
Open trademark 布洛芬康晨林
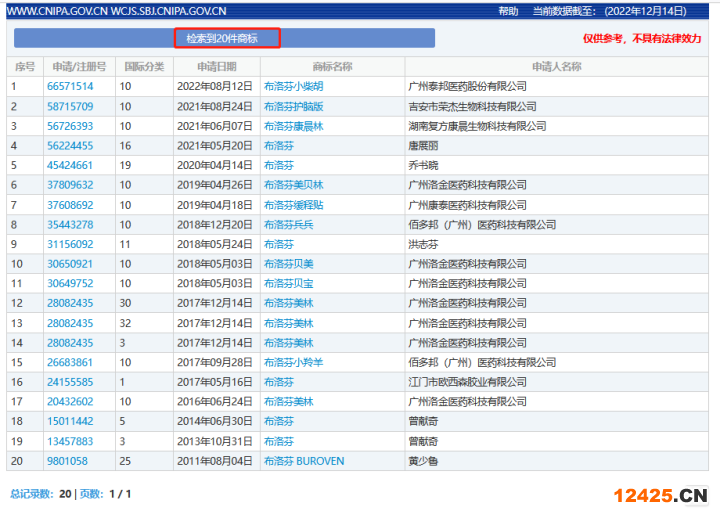[x=293, y=127]
